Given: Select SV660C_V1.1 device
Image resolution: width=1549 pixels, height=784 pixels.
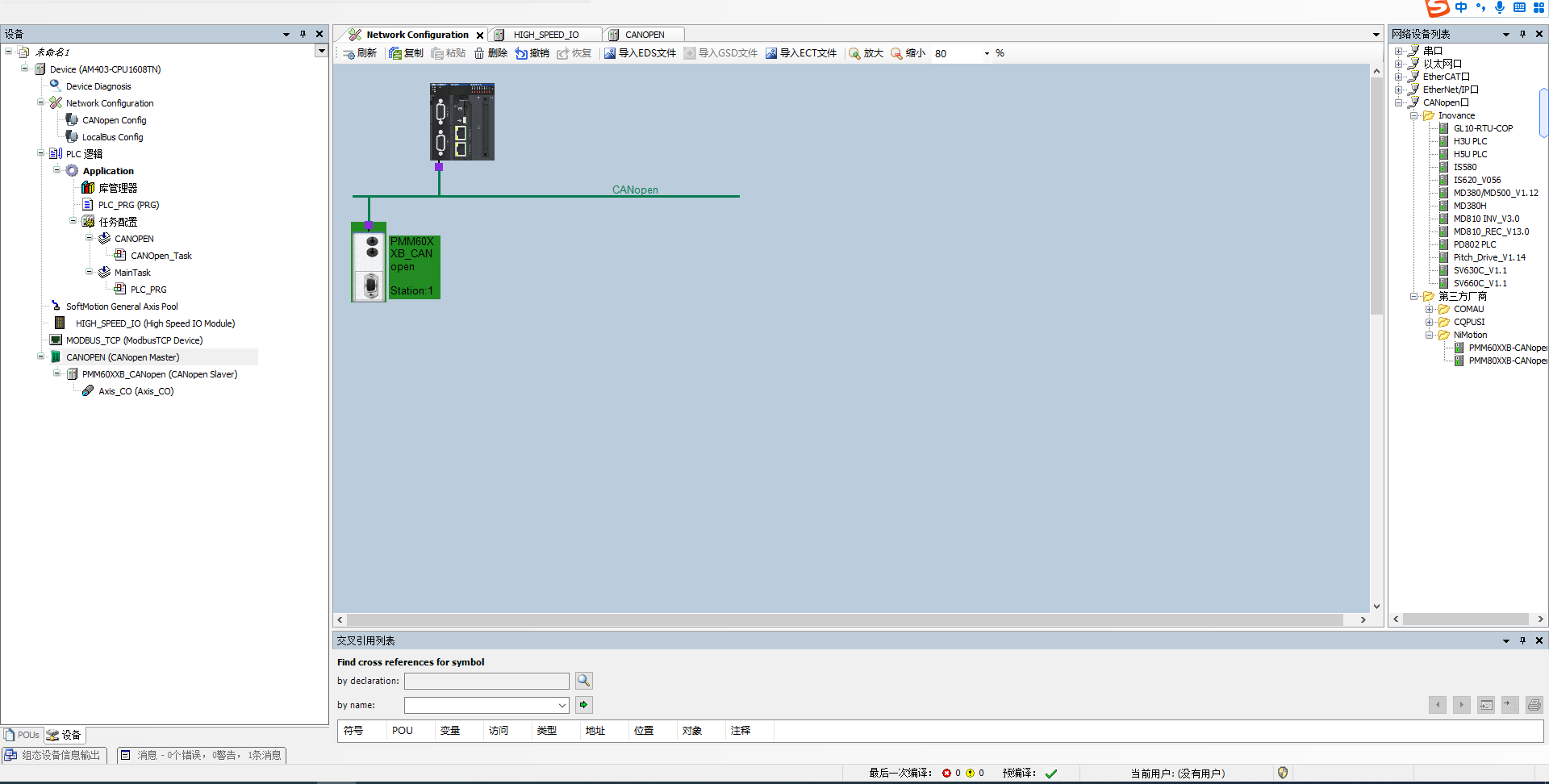Looking at the screenshot, I should click(1480, 283).
